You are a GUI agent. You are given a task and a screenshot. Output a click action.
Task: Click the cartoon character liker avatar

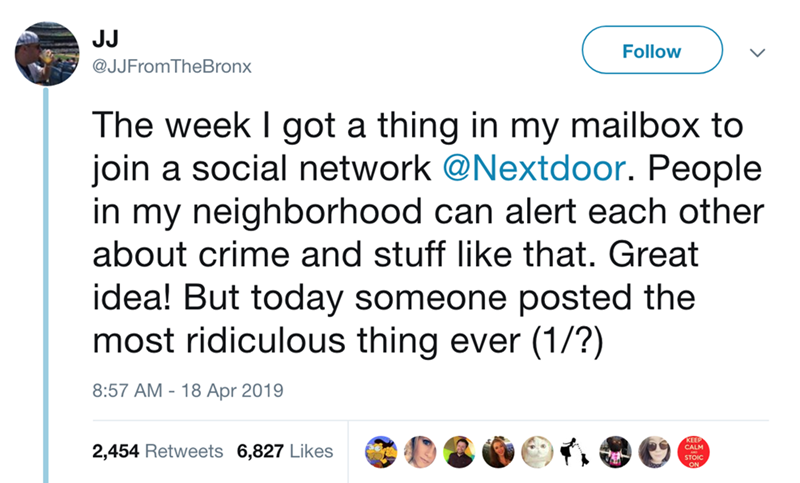tap(382, 451)
